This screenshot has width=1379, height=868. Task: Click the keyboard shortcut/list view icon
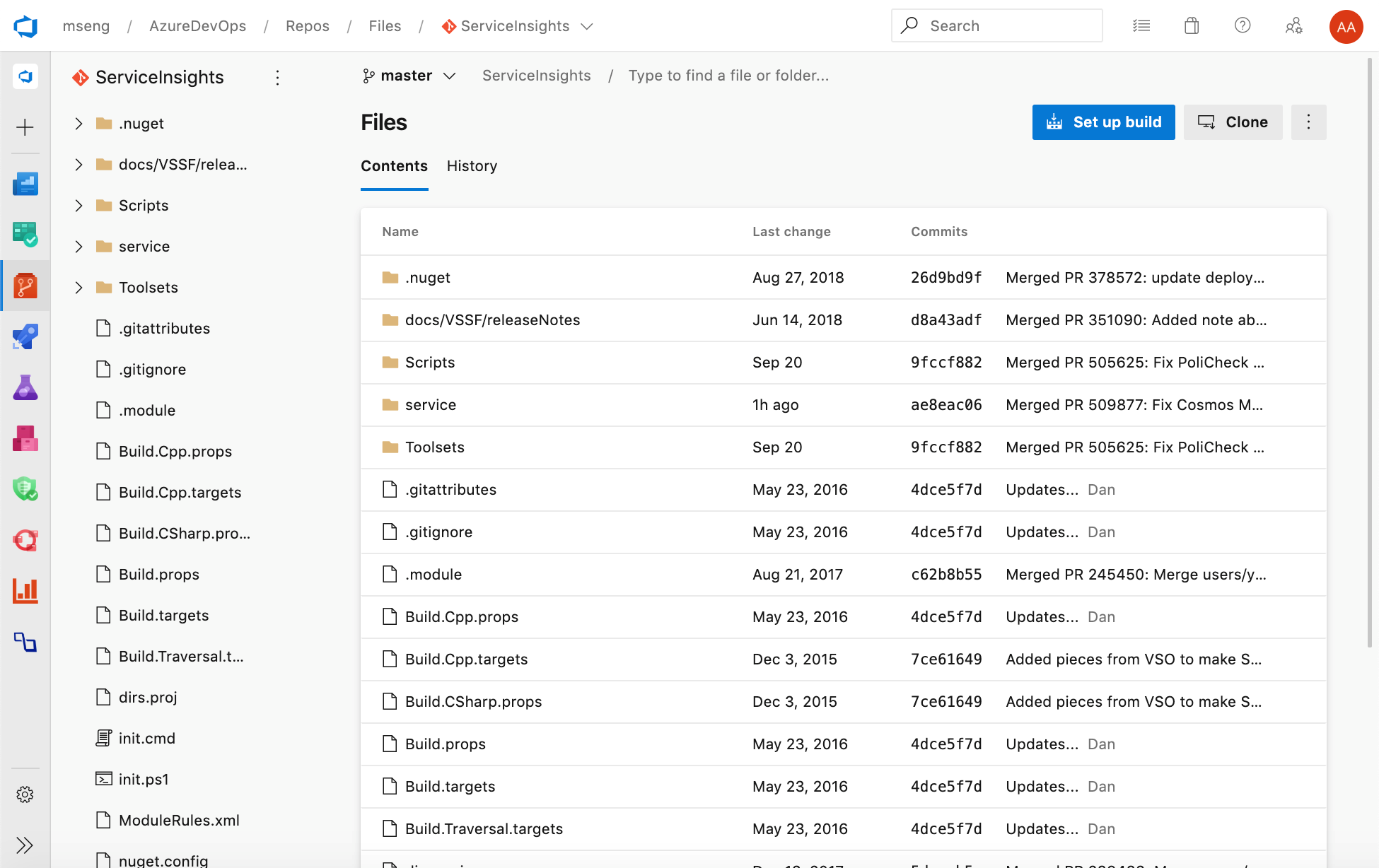tap(1141, 26)
